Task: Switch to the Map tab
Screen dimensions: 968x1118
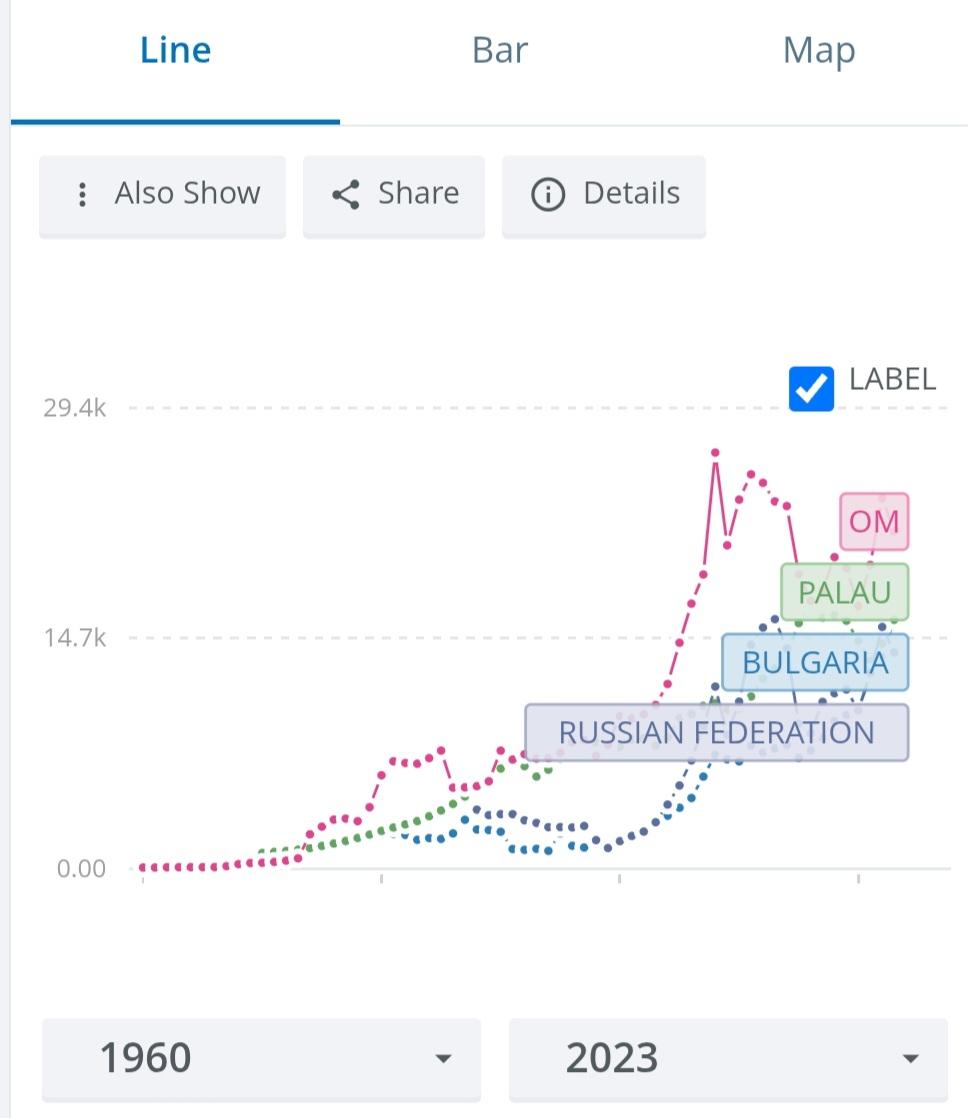Action: click(819, 51)
